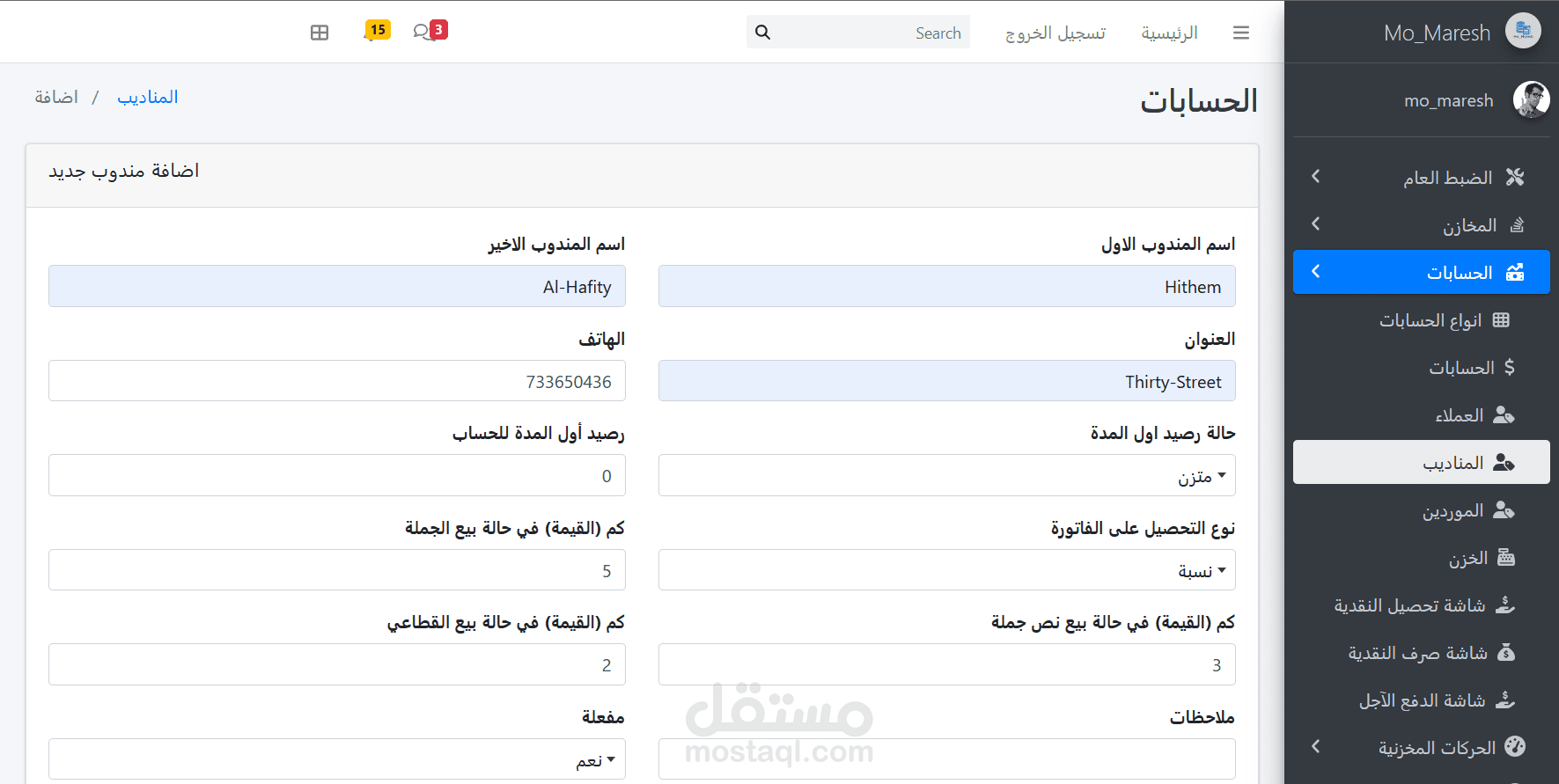This screenshot has height=784, width=1559.
Task: Click the user icon beside المناديب
Action: [1504, 462]
